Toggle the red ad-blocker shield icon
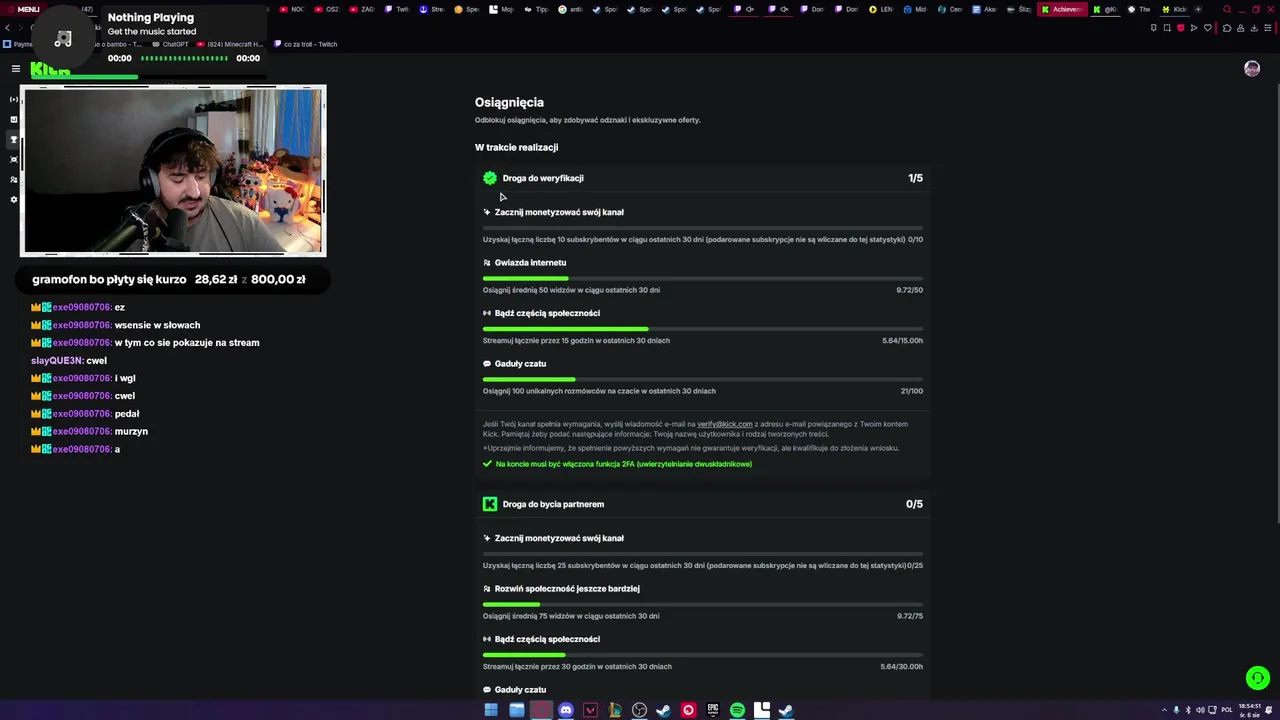 (x=1180, y=28)
